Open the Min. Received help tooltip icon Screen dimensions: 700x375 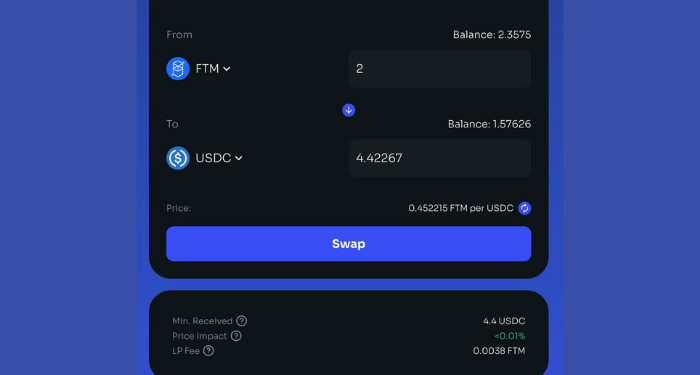tap(242, 321)
